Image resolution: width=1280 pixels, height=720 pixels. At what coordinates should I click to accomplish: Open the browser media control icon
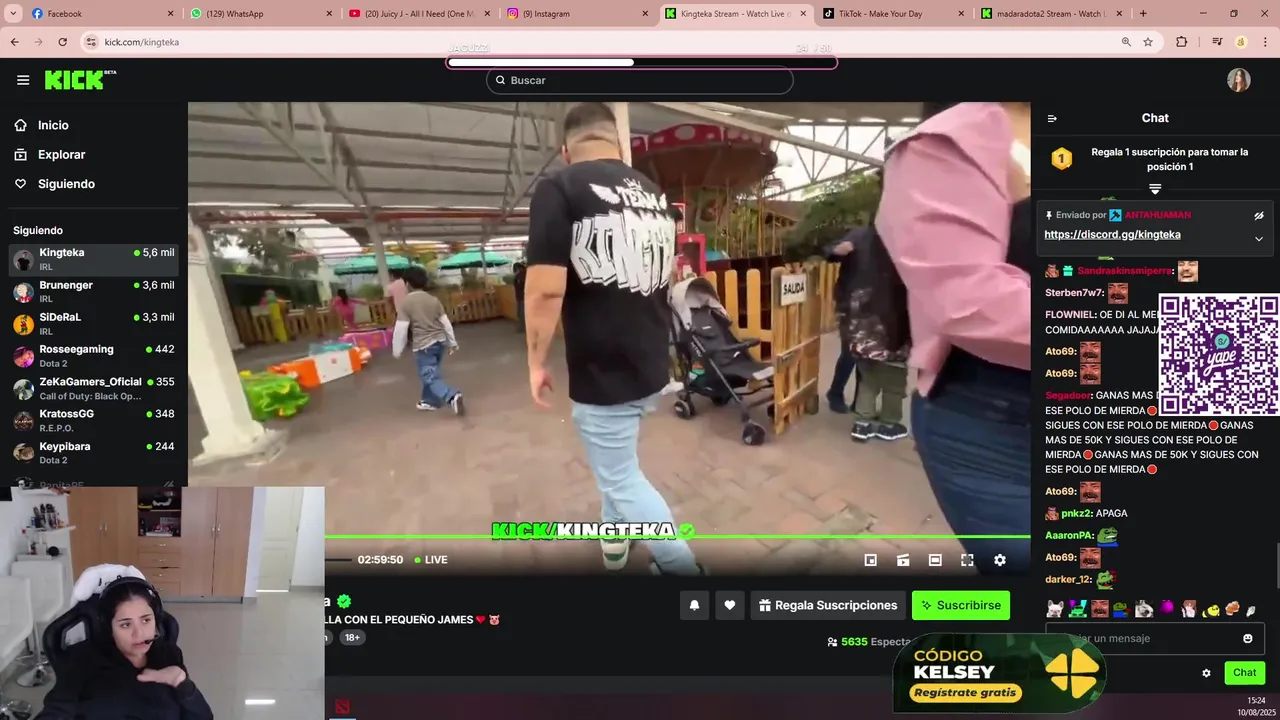pyautogui.click(x=1217, y=42)
